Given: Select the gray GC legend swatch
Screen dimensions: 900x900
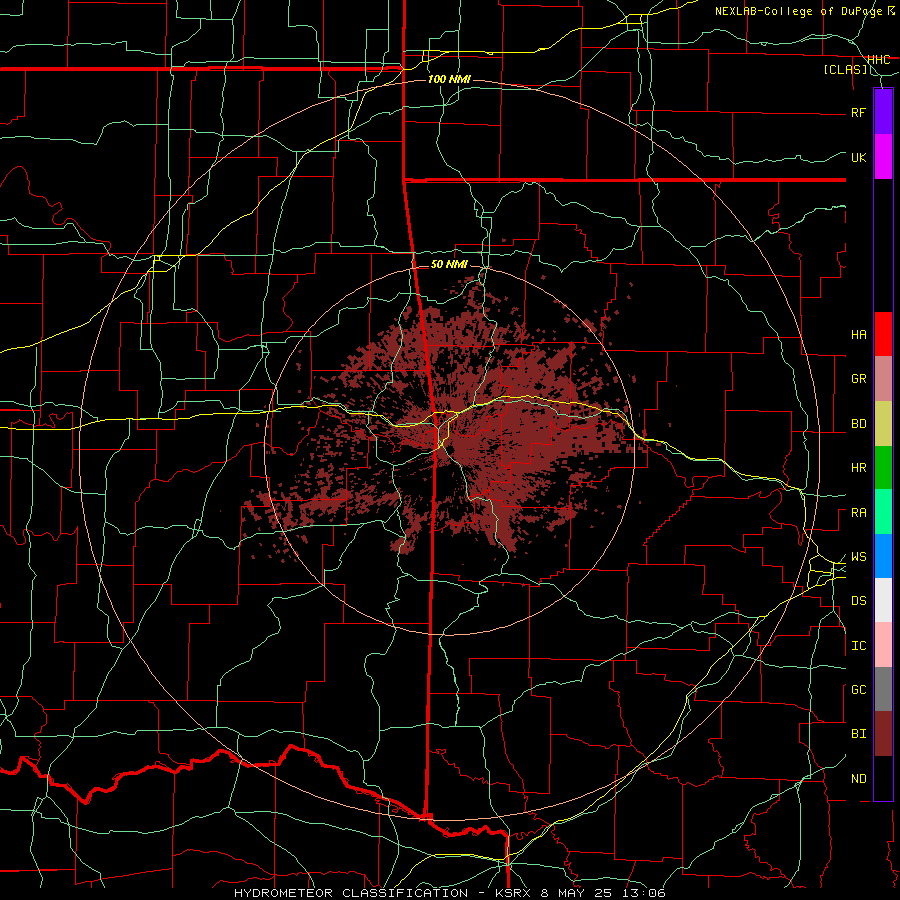Looking at the screenshot, I should coord(883,689).
